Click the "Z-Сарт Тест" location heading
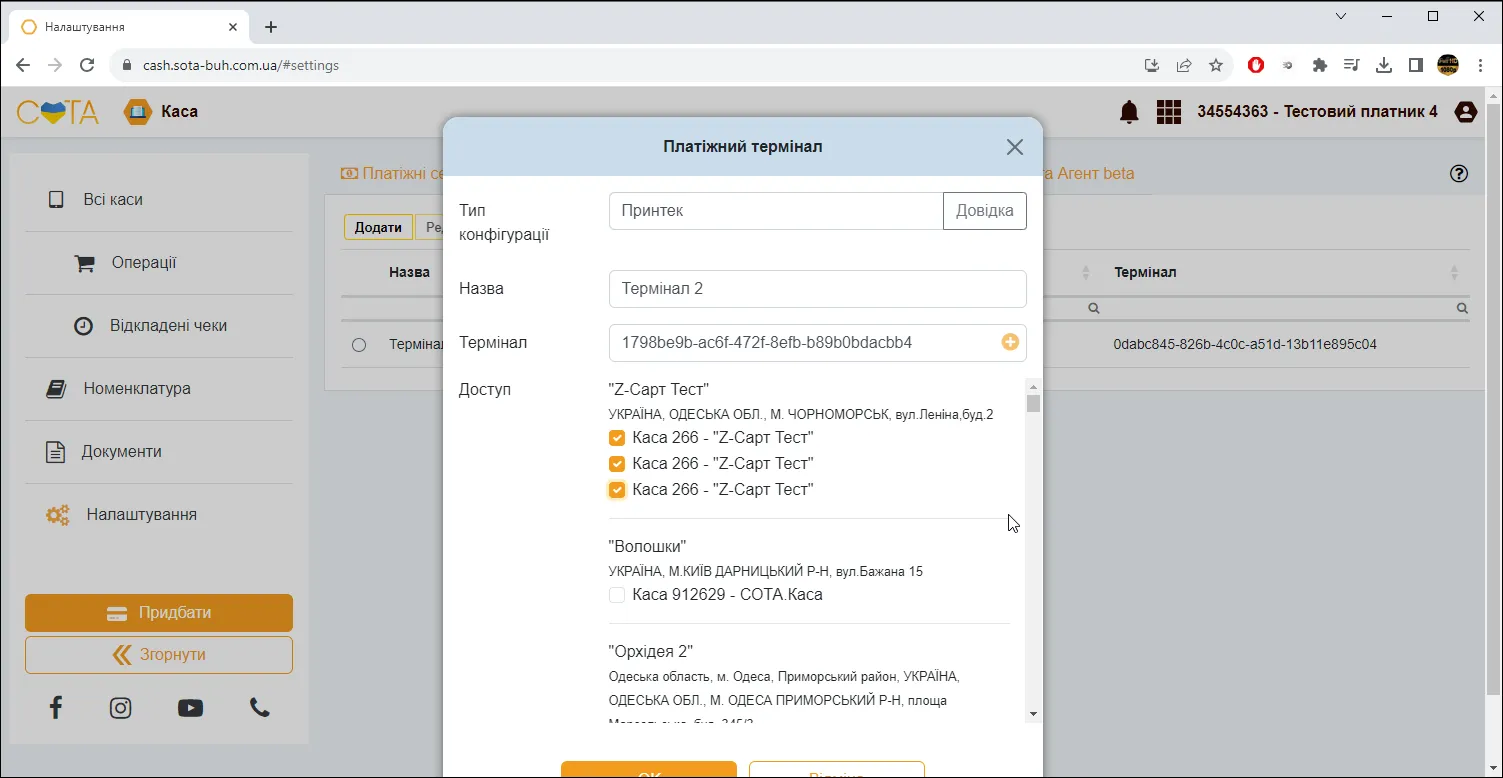Image resolution: width=1503 pixels, height=778 pixels. click(x=658, y=389)
